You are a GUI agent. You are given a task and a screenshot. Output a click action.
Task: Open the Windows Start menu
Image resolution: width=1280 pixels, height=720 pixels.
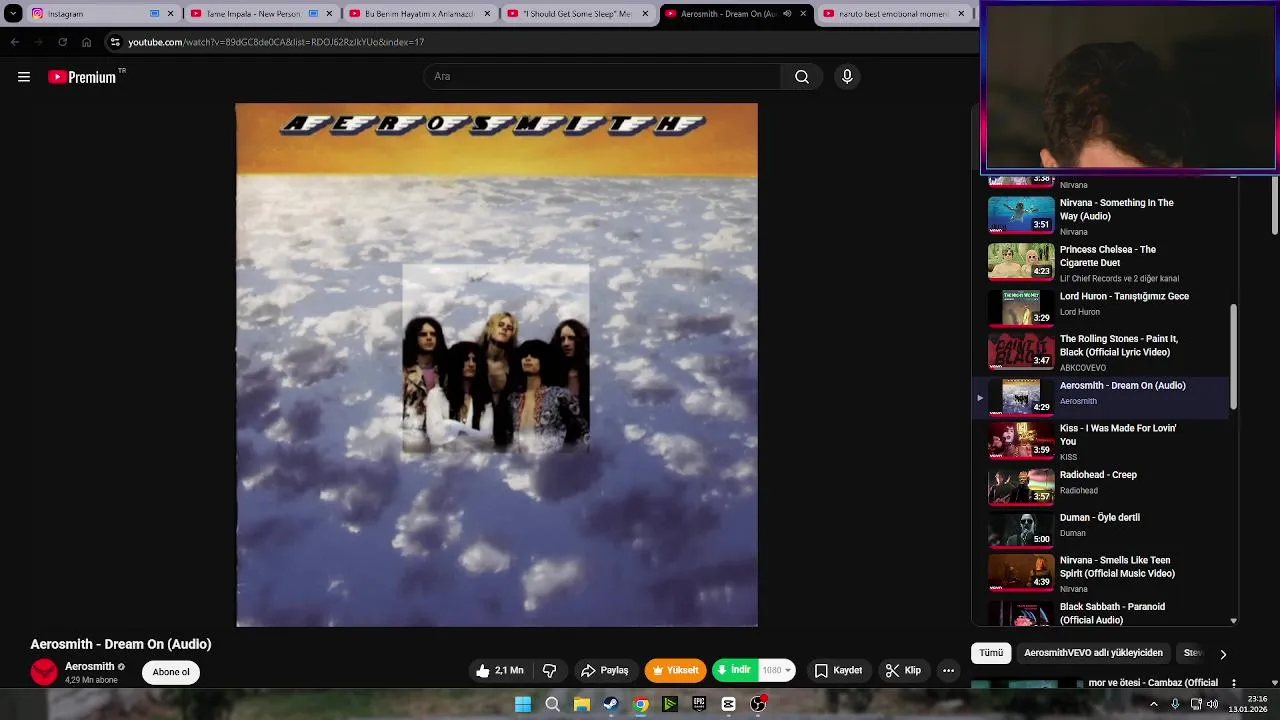tap(523, 704)
